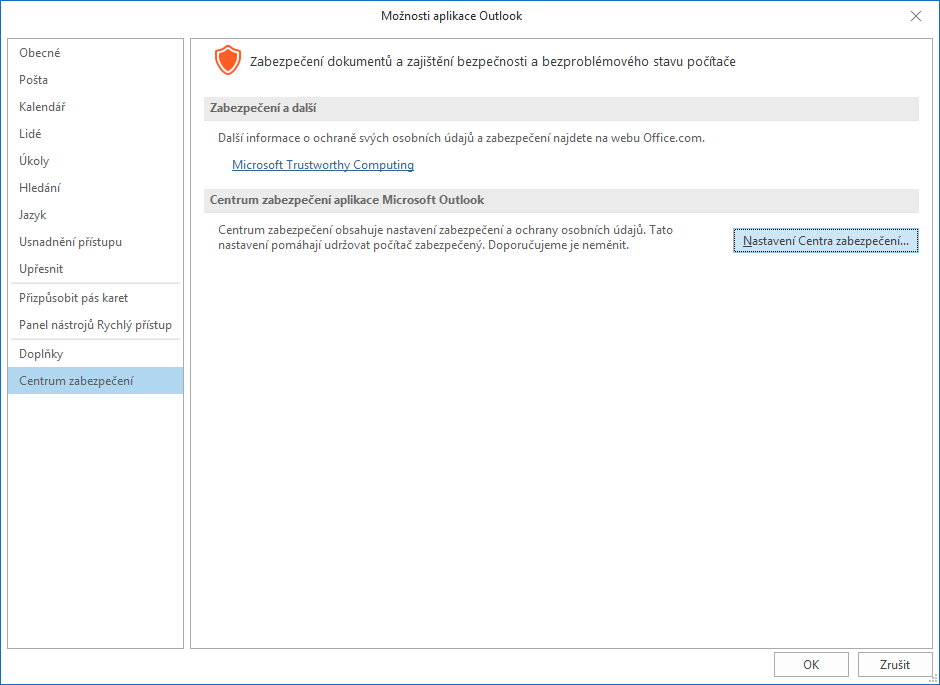Open the Lidé options page
Viewport: 940px width, 685px height.
95,134
